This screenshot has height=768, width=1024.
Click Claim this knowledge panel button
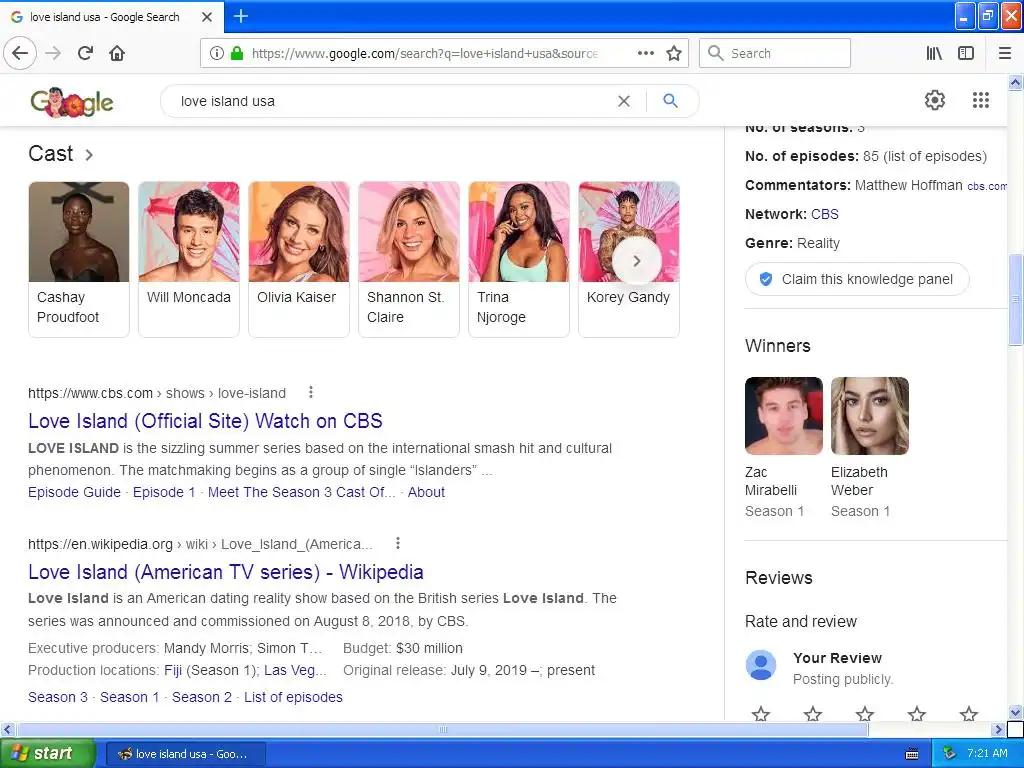point(857,280)
